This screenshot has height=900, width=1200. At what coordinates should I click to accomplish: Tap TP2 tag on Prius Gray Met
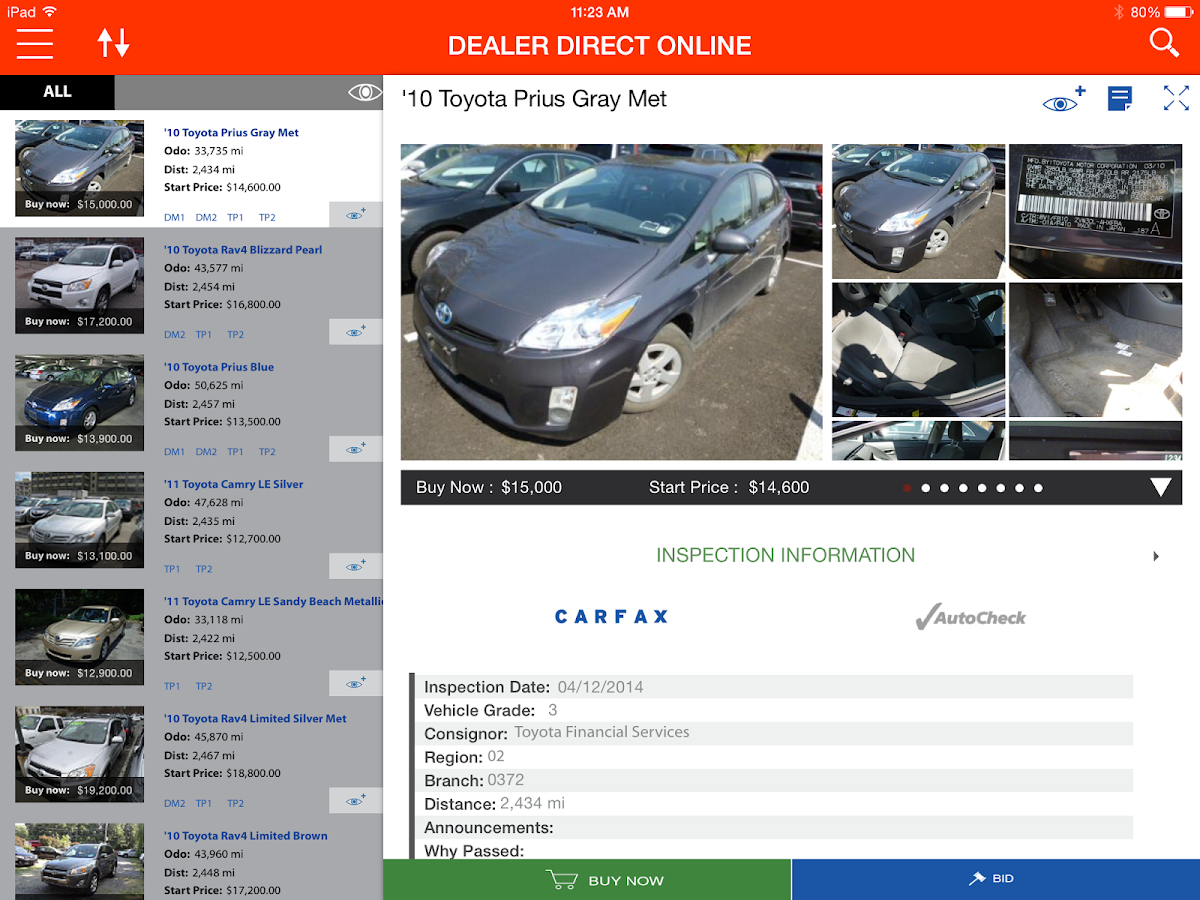coord(267,217)
